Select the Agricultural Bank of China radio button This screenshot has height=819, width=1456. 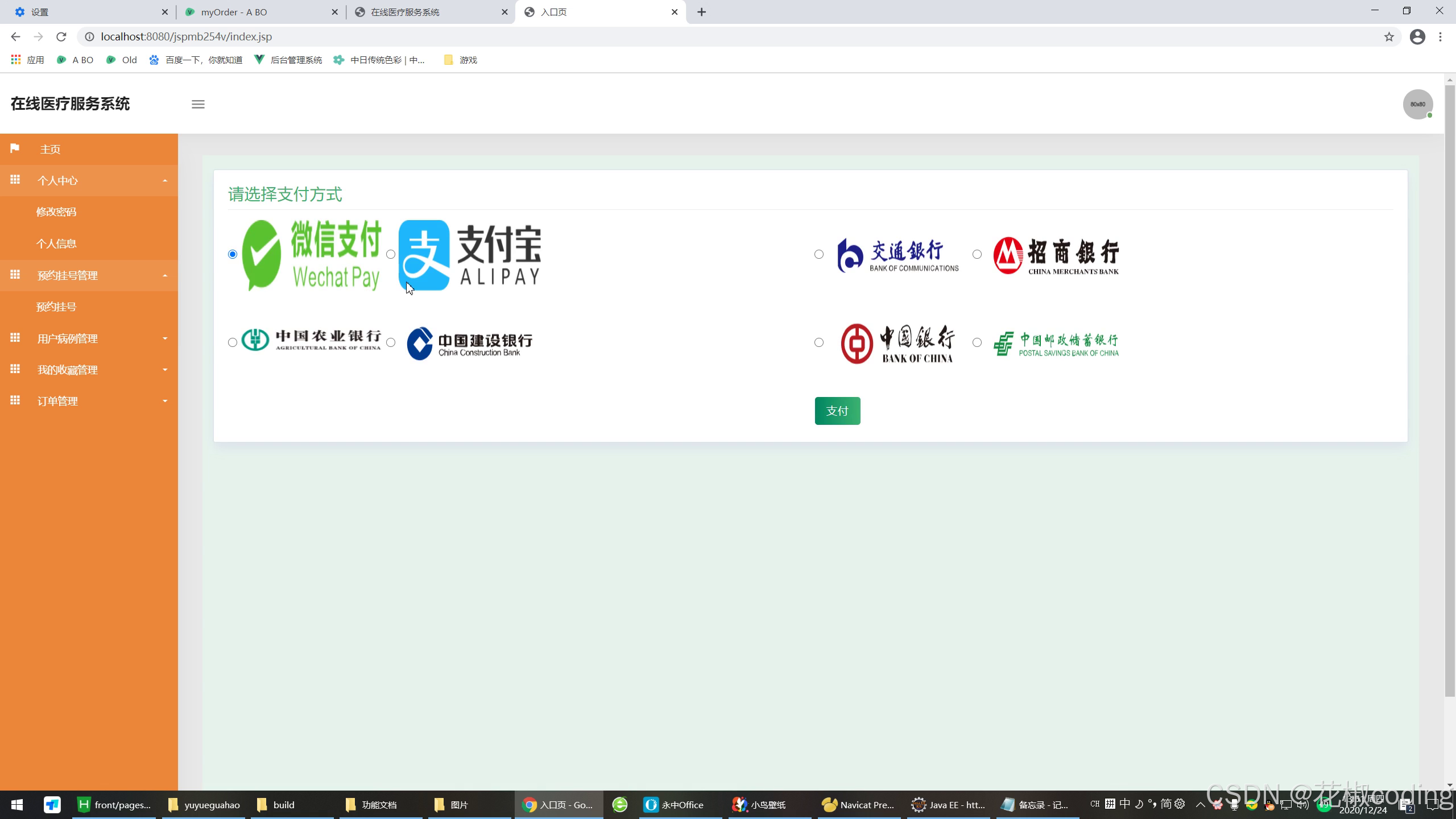click(232, 342)
